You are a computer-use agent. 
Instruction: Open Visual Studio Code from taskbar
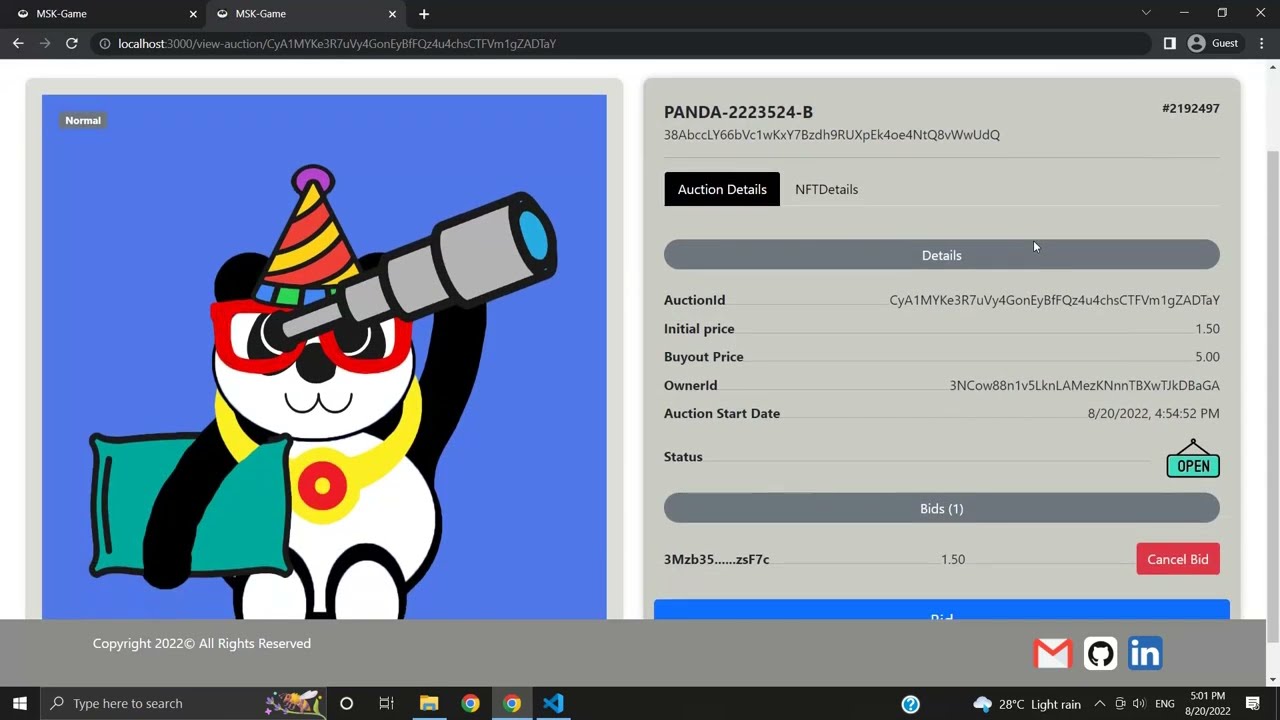(x=553, y=703)
